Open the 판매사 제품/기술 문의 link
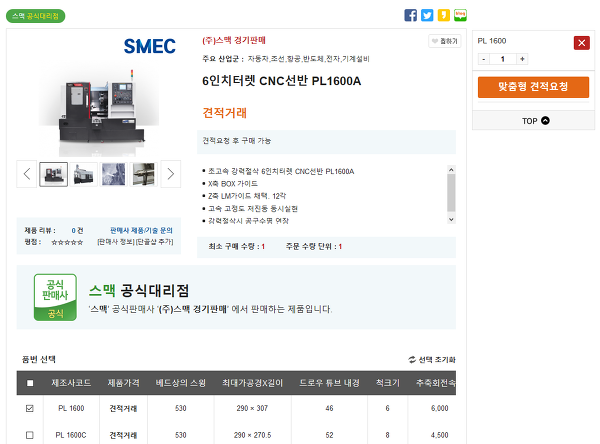 (141, 230)
